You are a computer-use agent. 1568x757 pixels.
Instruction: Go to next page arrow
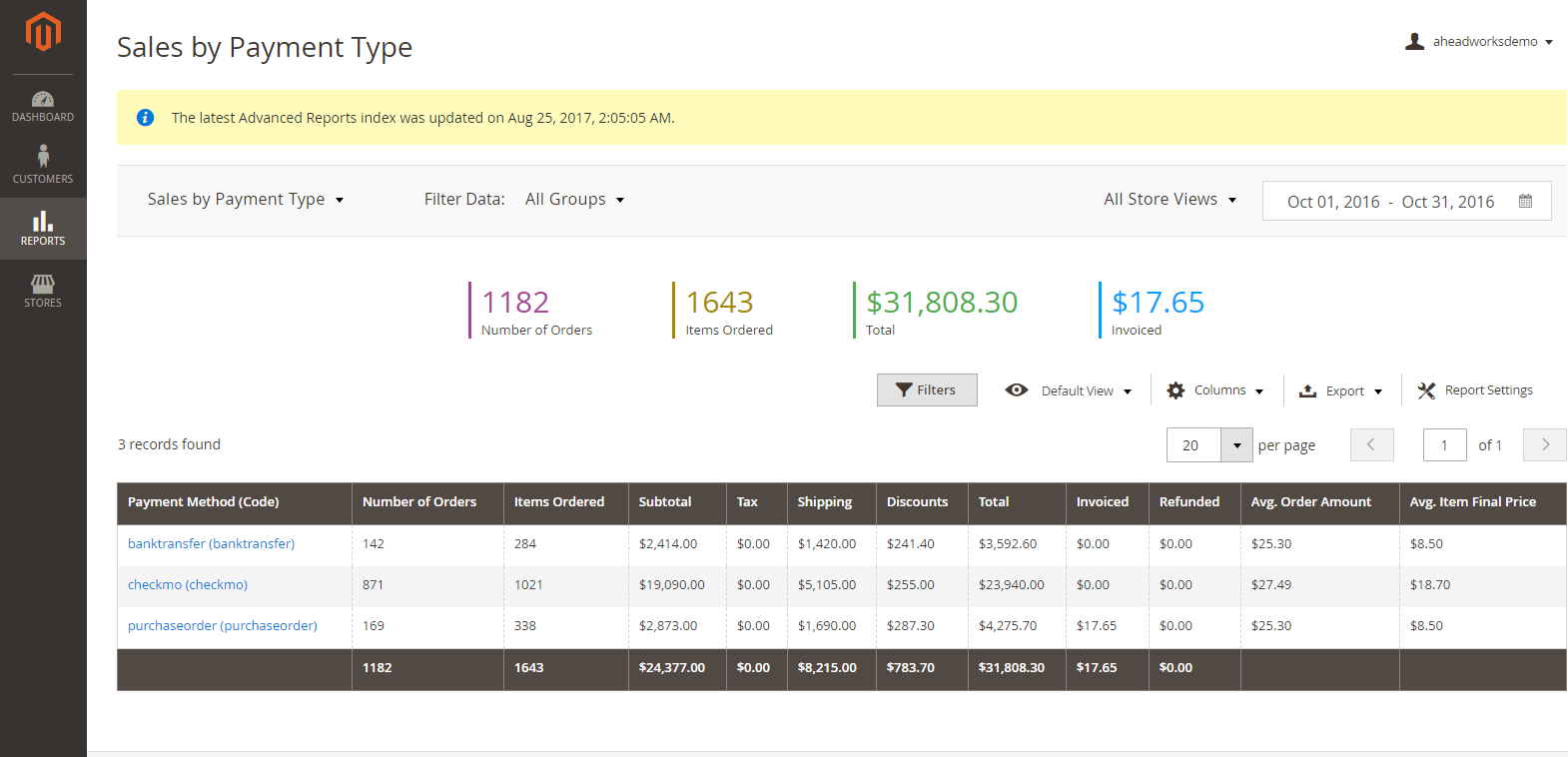pyautogui.click(x=1544, y=445)
